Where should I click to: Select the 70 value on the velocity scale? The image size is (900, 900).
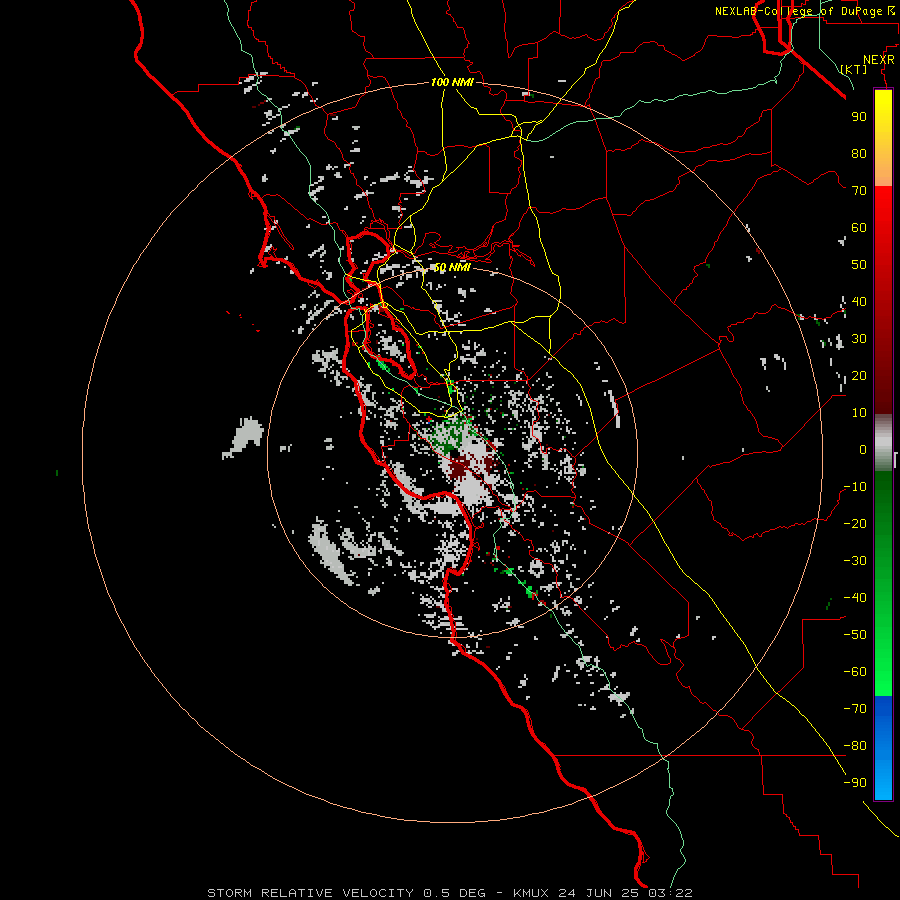click(x=859, y=191)
